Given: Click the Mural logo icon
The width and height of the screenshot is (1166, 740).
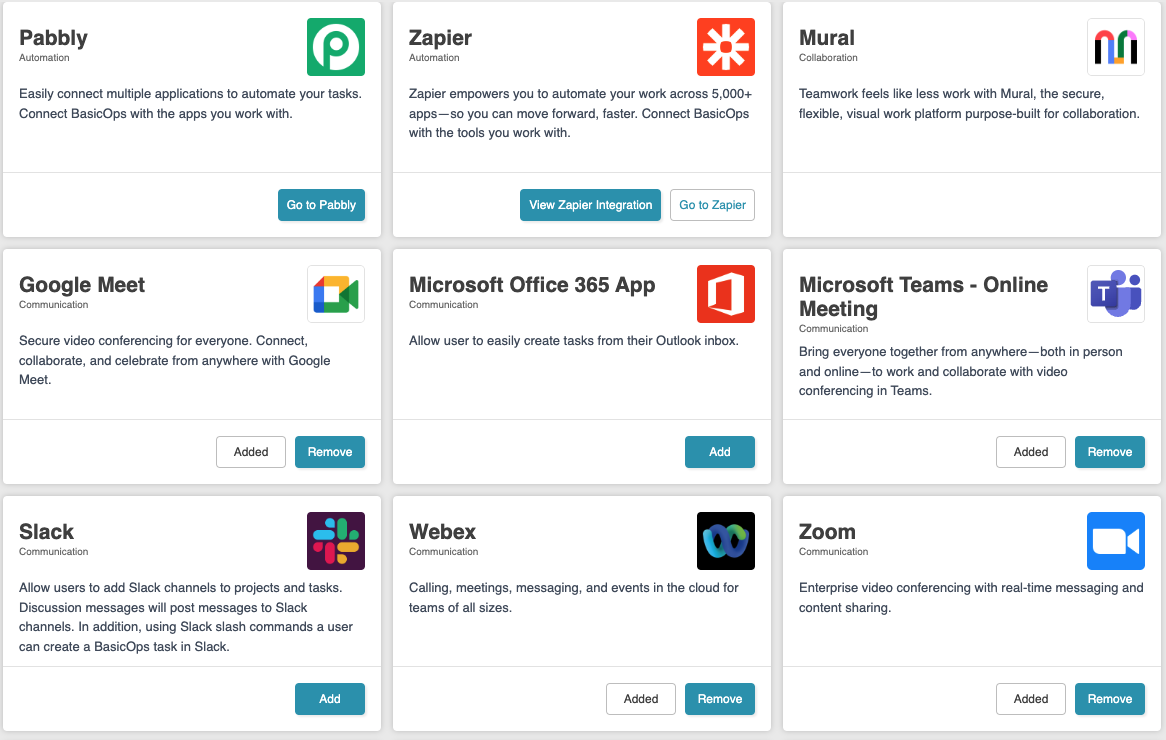Looking at the screenshot, I should click(x=1116, y=46).
